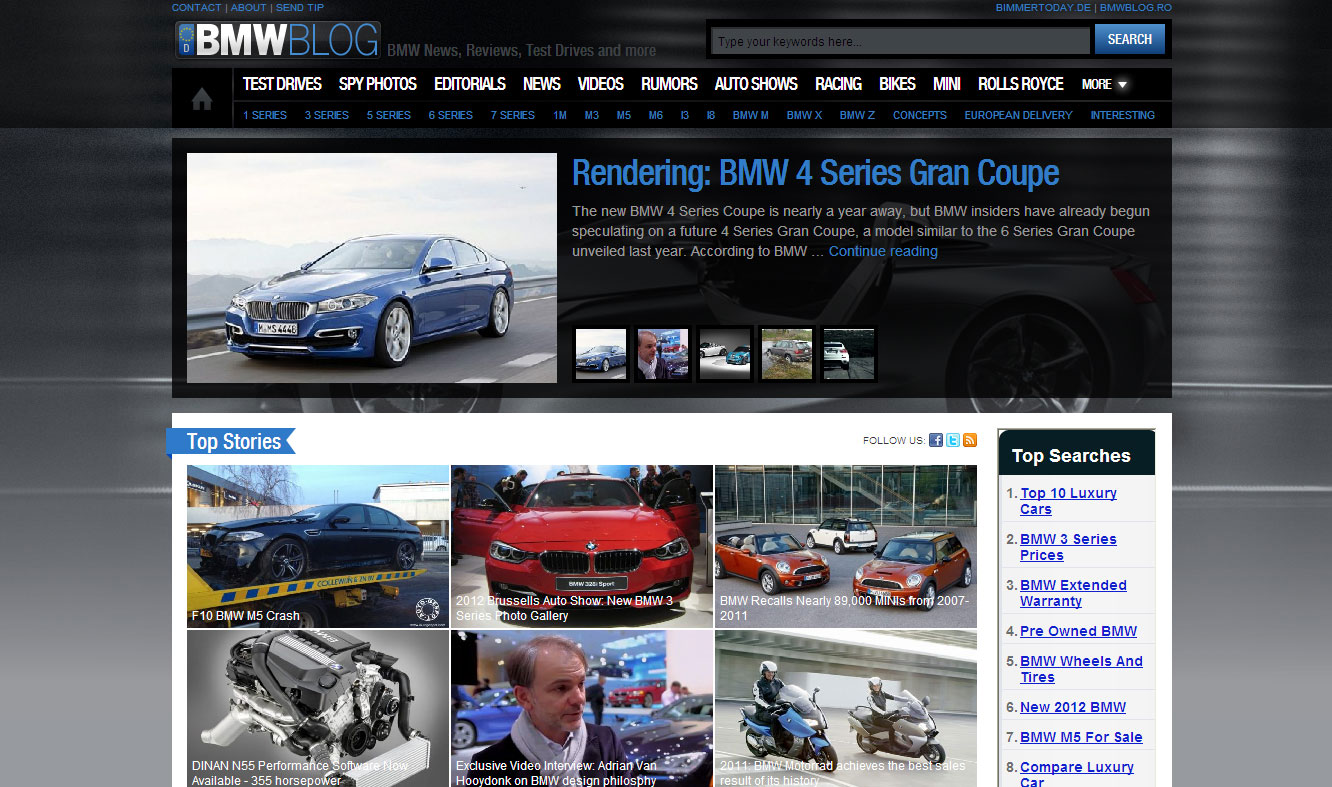This screenshot has height=787, width=1332.
Task: Open the SPY PHOTOS menu
Action: (x=377, y=84)
